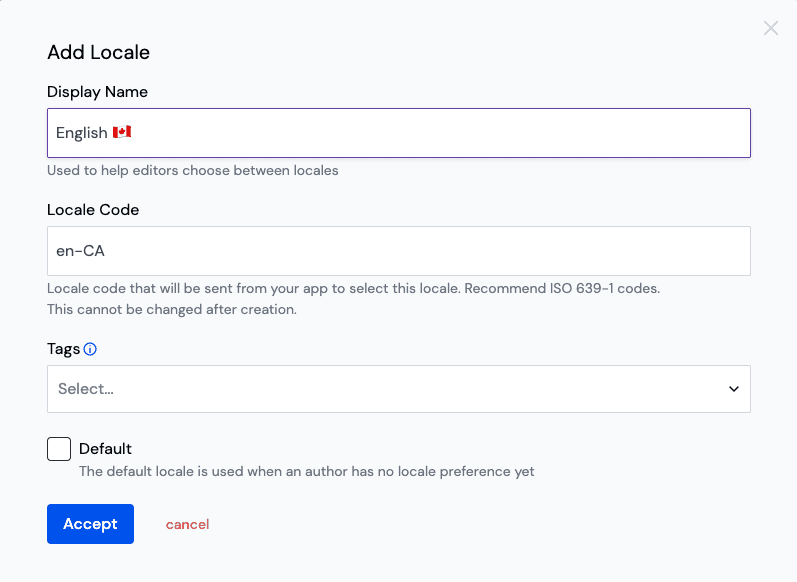Click the "Used to help editors" hint text
The width and height of the screenshot is (797, 582).
click(x=193, y=170)
